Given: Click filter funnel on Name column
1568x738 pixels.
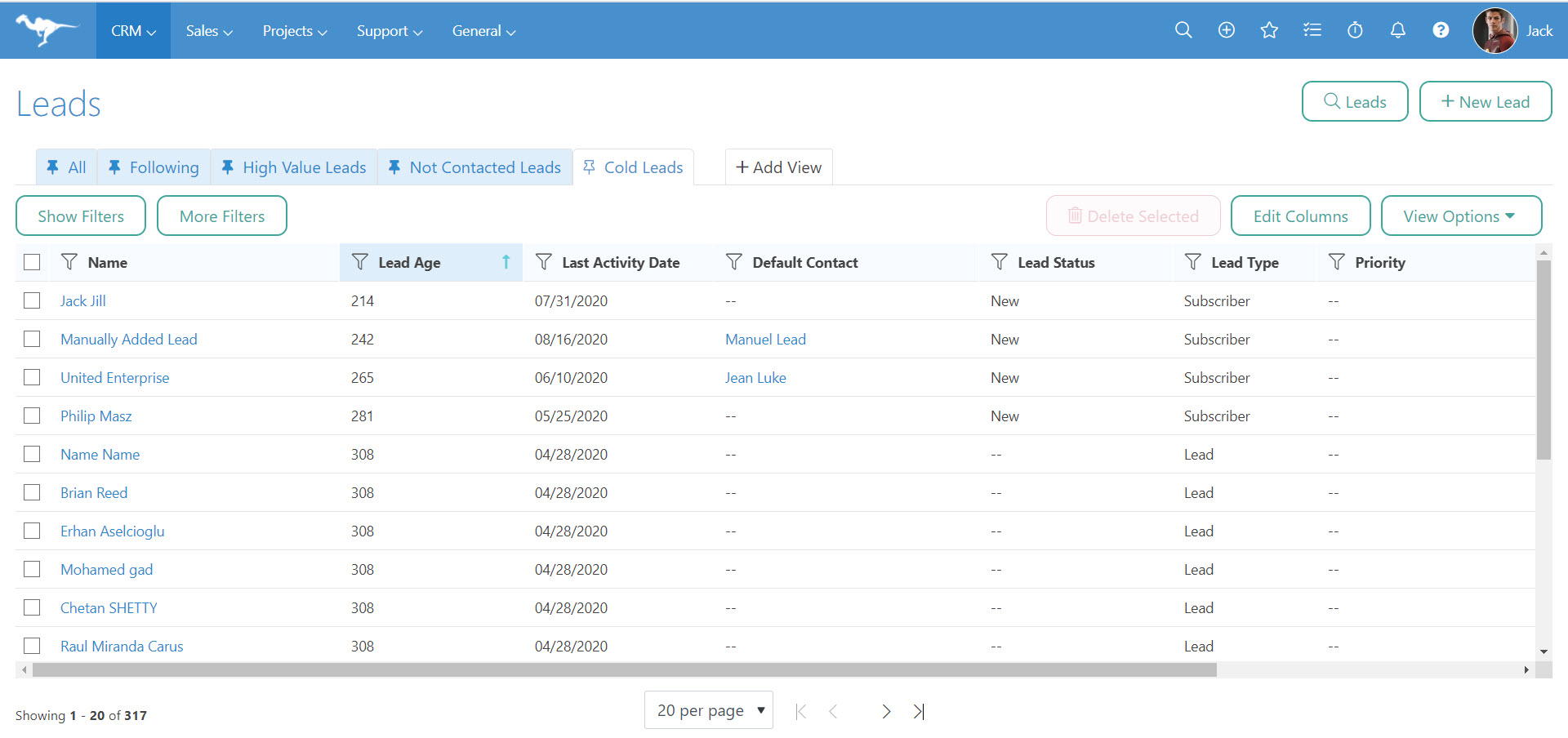Looking at the screenshot, I should click(x=69, y=261).
